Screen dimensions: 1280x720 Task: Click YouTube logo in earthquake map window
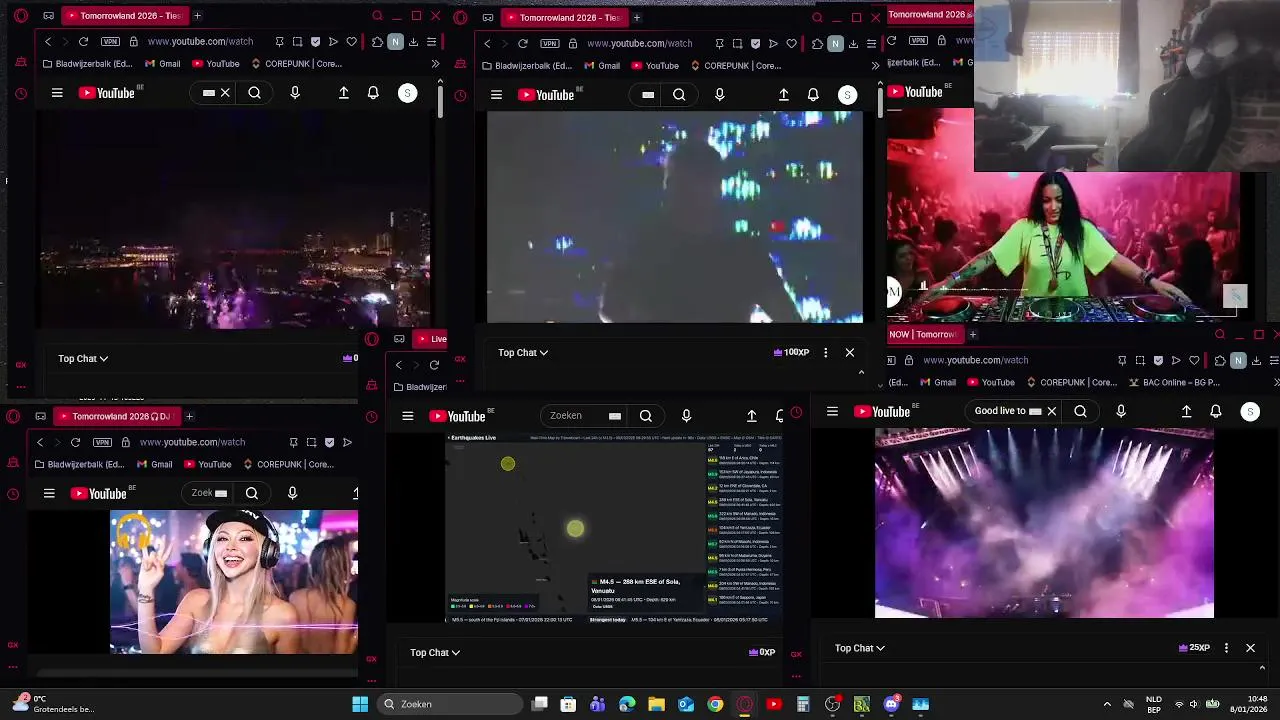click(458, 416)
